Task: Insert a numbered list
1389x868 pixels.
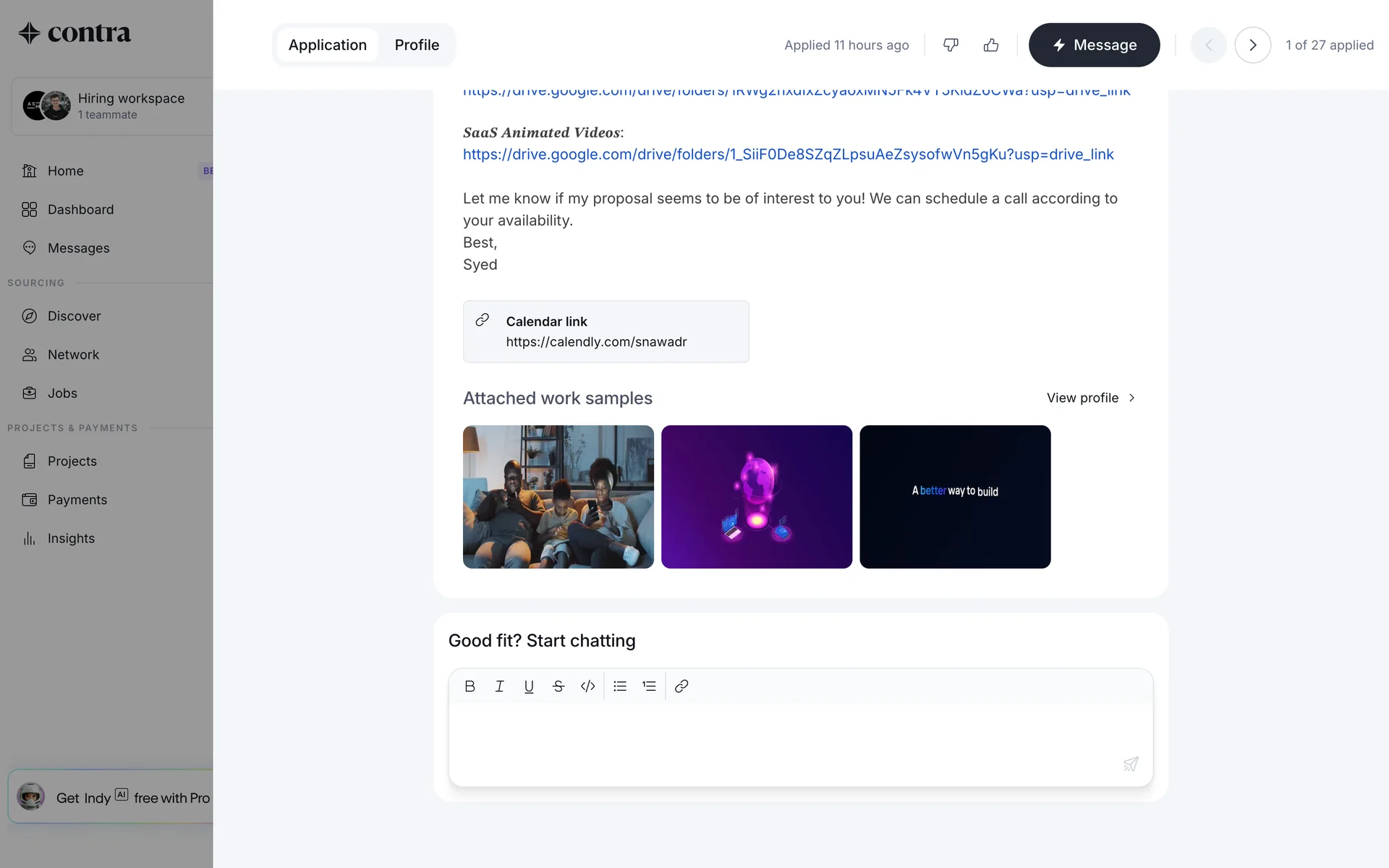Action: point(649,686)
